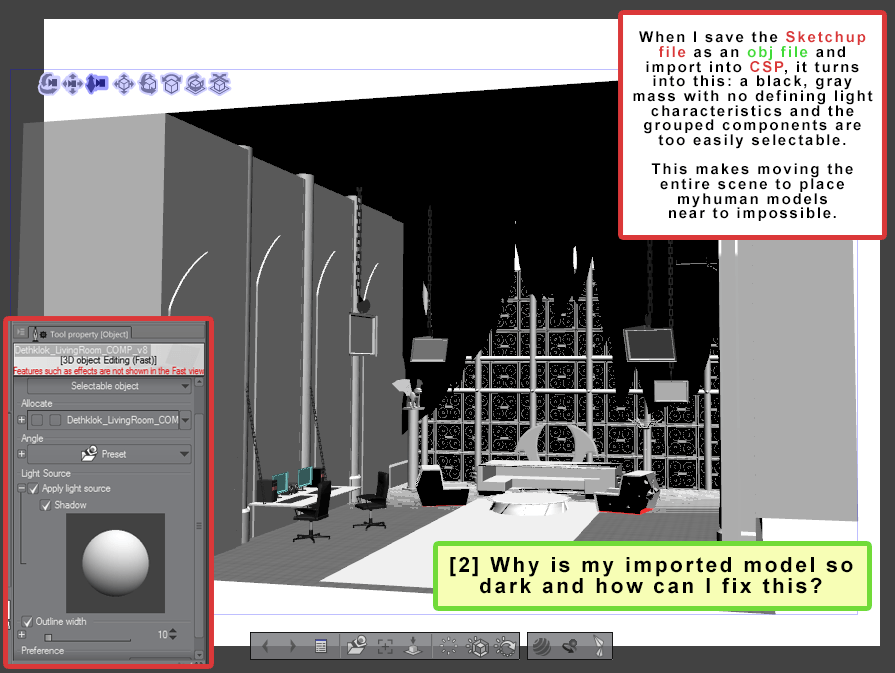Viewport: 895px width, 673px height.
Task: Select the pan camera manipulator icon
Action: click(72, 84)
